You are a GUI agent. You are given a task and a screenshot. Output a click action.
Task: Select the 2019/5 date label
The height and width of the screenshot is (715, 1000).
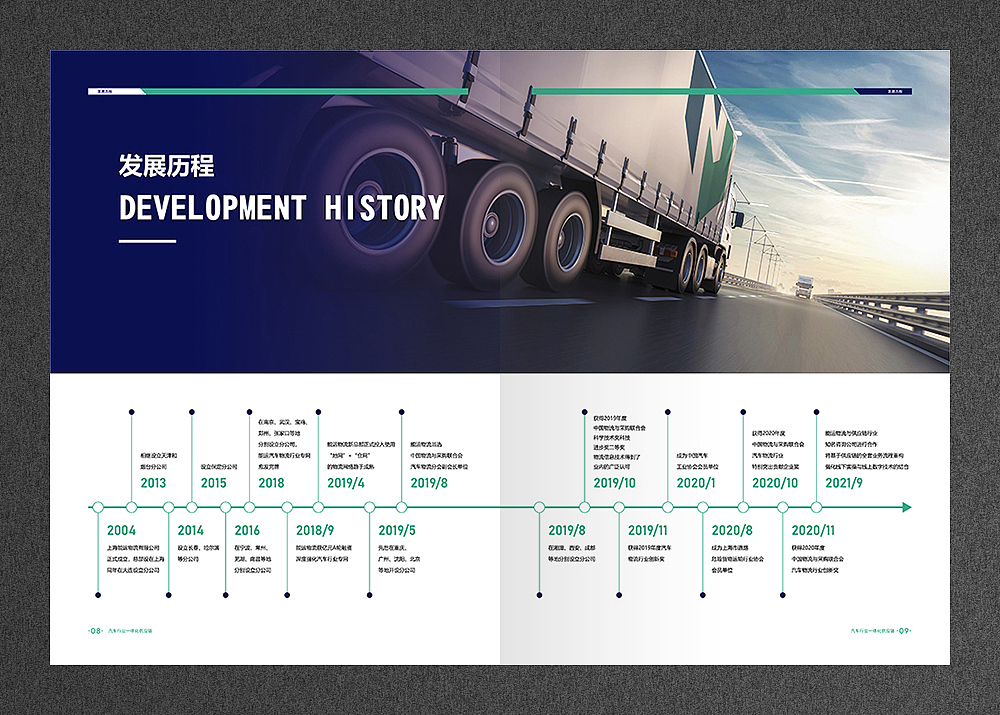click(x=397, y=530)
